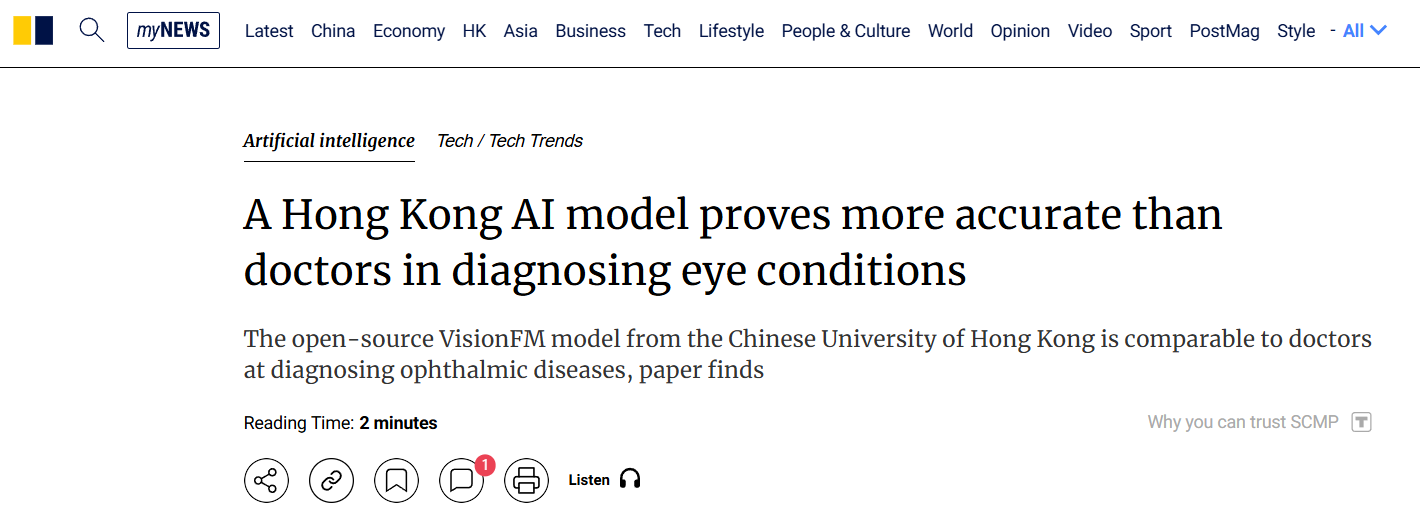
Task: Open comments bubble with 1 badge
Action: [x=462, y=481]
